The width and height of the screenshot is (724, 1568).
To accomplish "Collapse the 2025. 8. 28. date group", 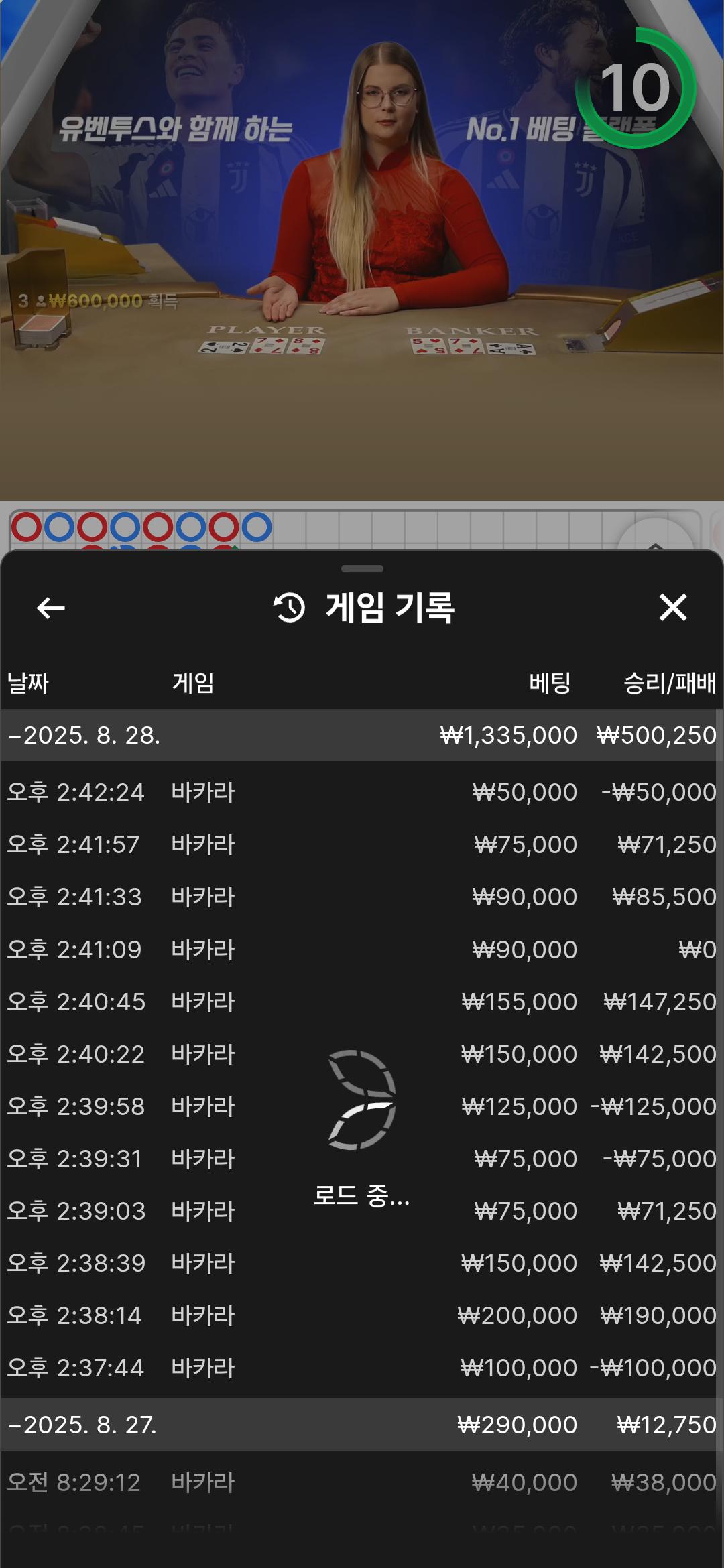I will (x=84, y=735).
